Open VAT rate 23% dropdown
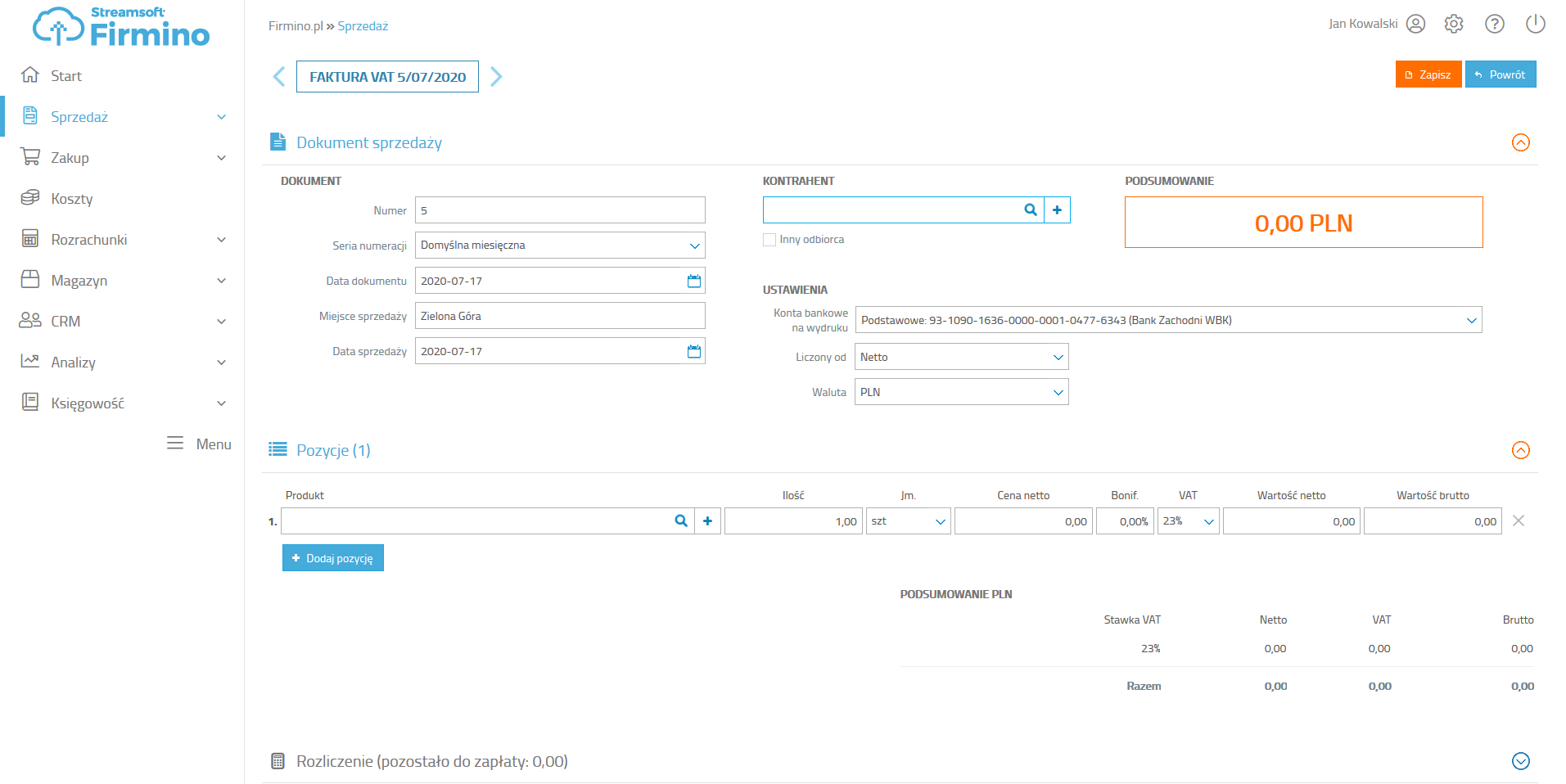The height and width of the screenshot is (784, 1566). point(1188,521)
